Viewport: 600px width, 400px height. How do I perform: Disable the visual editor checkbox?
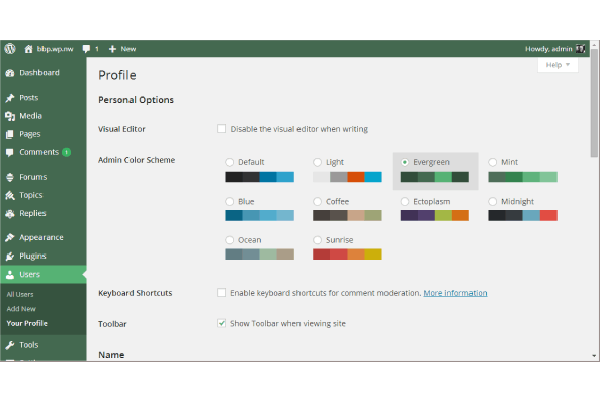click(222, 129)
